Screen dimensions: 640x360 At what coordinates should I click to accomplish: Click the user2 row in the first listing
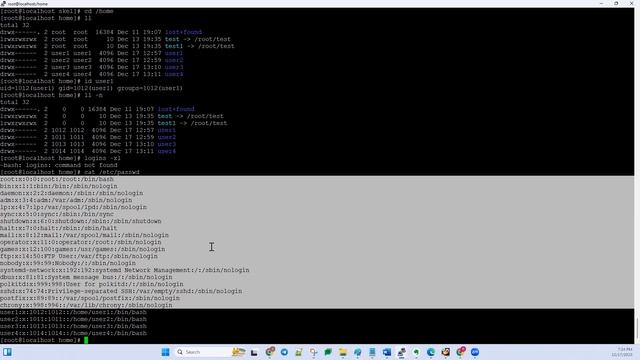coord(91,60)
